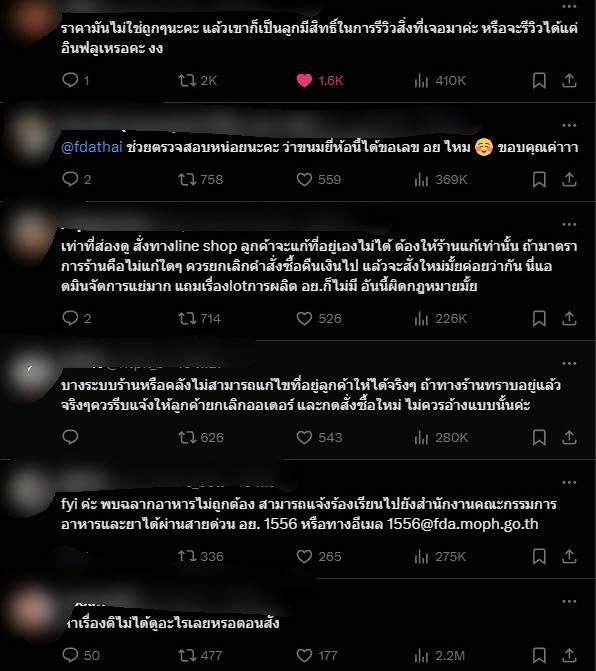Unlike the tweet with 1.6K likes

pos(304,80)
